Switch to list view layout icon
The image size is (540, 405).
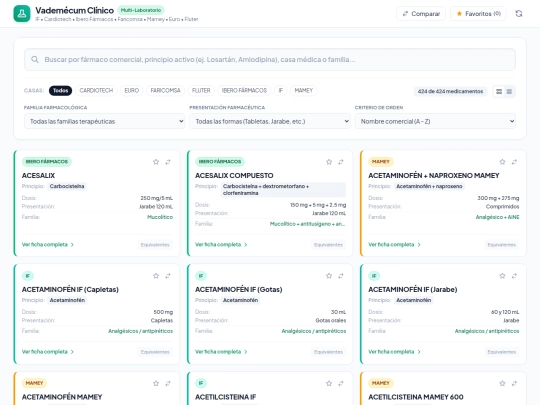(x=509, y=92)
